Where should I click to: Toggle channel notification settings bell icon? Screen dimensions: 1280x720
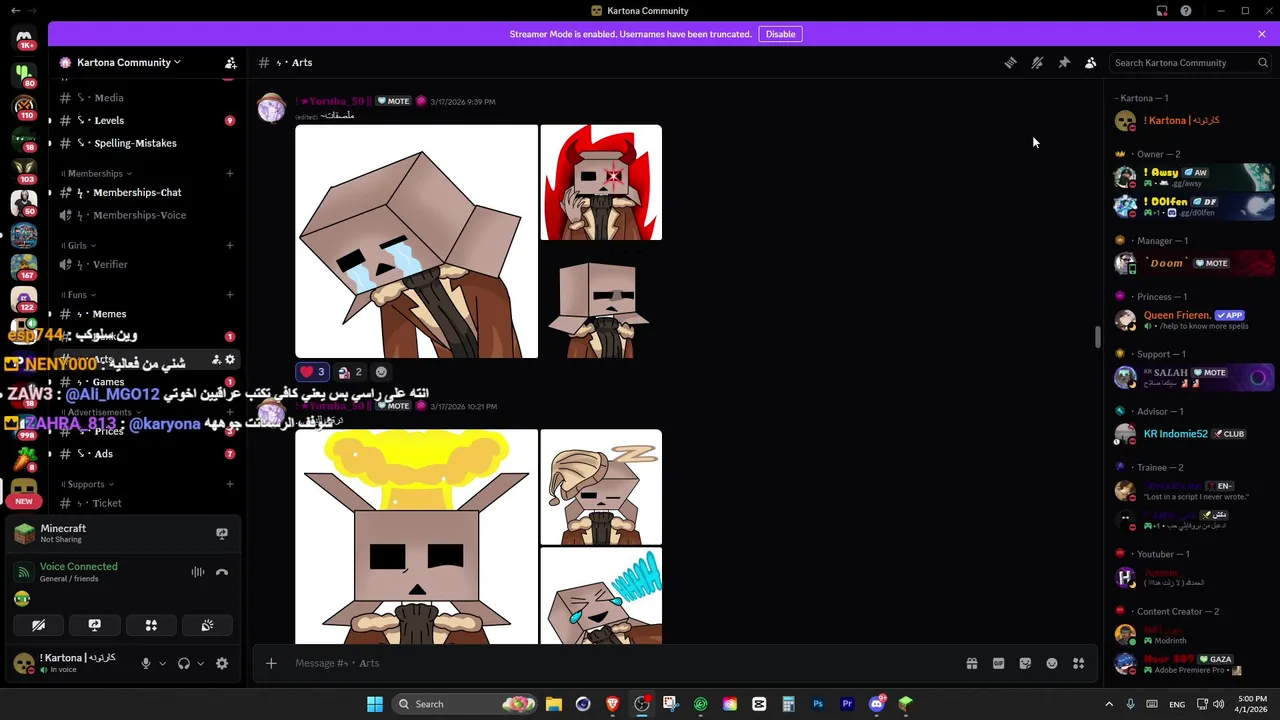pyautogui.click(x=1037, y=62)
